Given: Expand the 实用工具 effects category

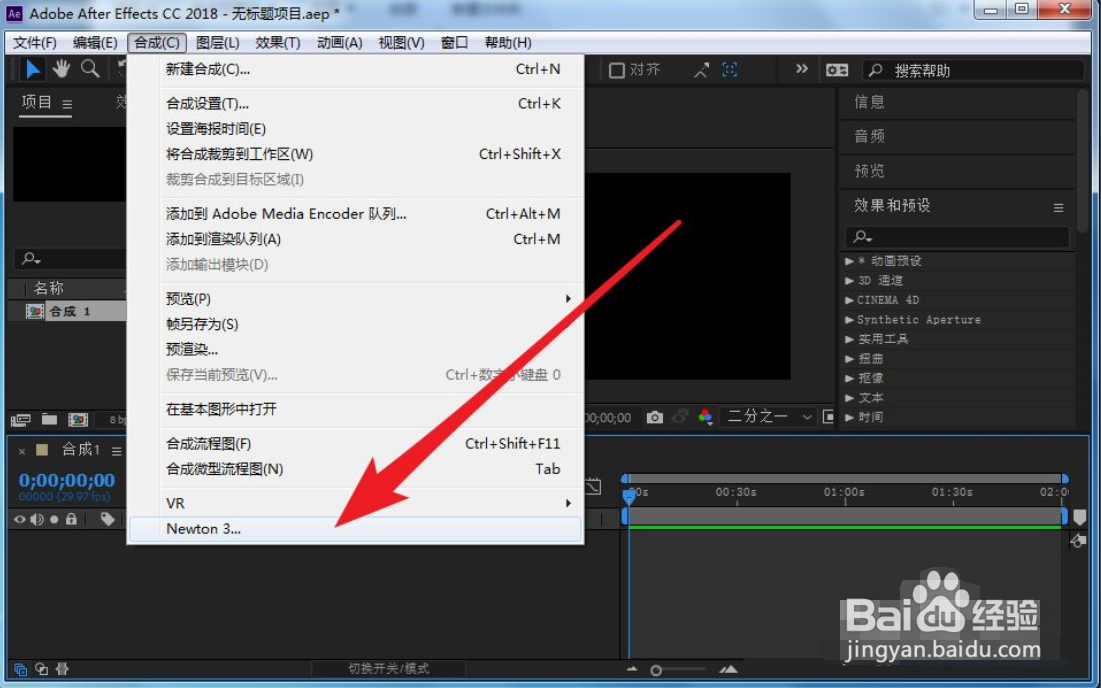Looking at the screenshot, I should [x=849, y=339].
